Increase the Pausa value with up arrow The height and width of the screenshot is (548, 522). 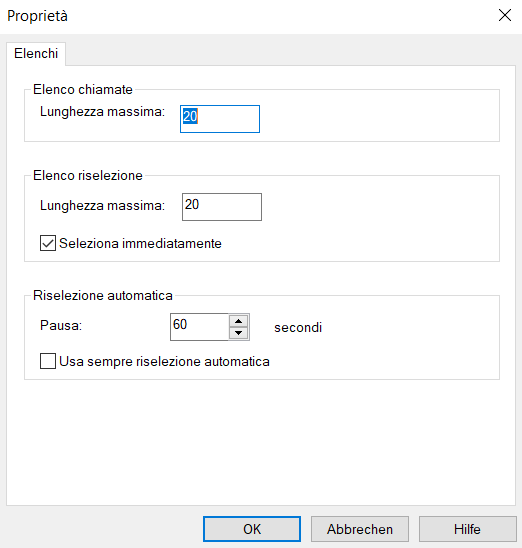tap(239, 321)
